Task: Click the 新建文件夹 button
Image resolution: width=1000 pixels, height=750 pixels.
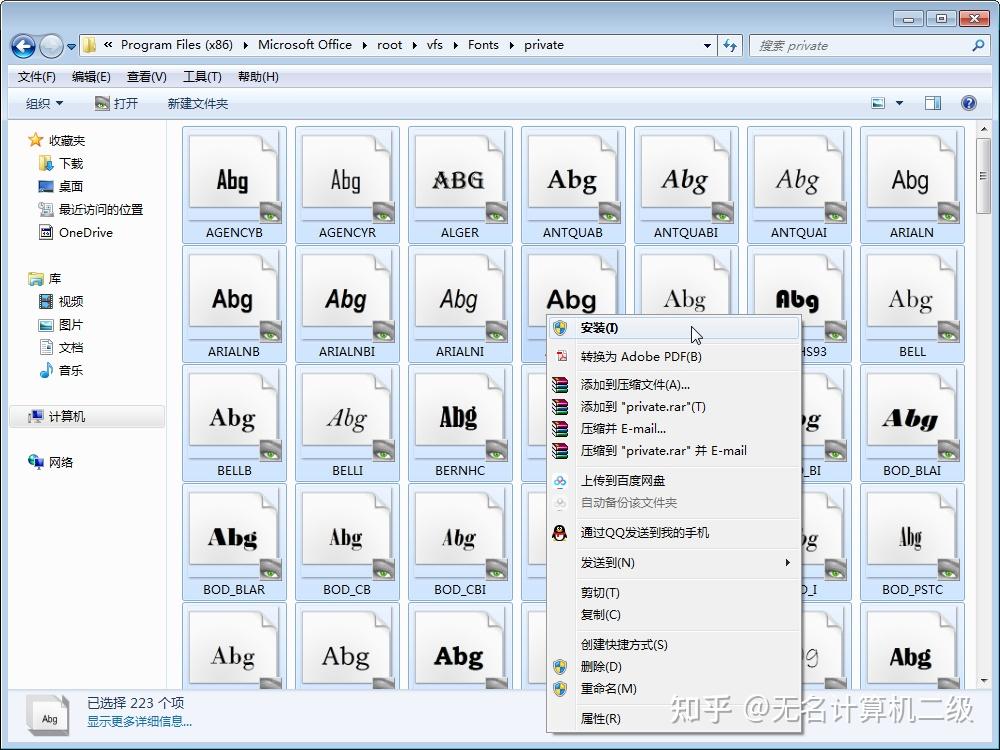Action: [x=198, y=103]
